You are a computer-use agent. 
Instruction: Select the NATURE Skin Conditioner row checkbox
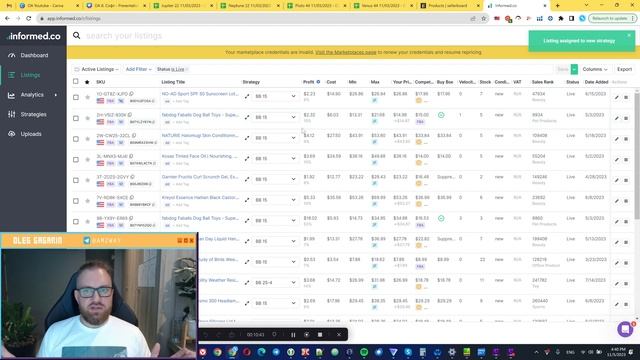coord(76,139)
